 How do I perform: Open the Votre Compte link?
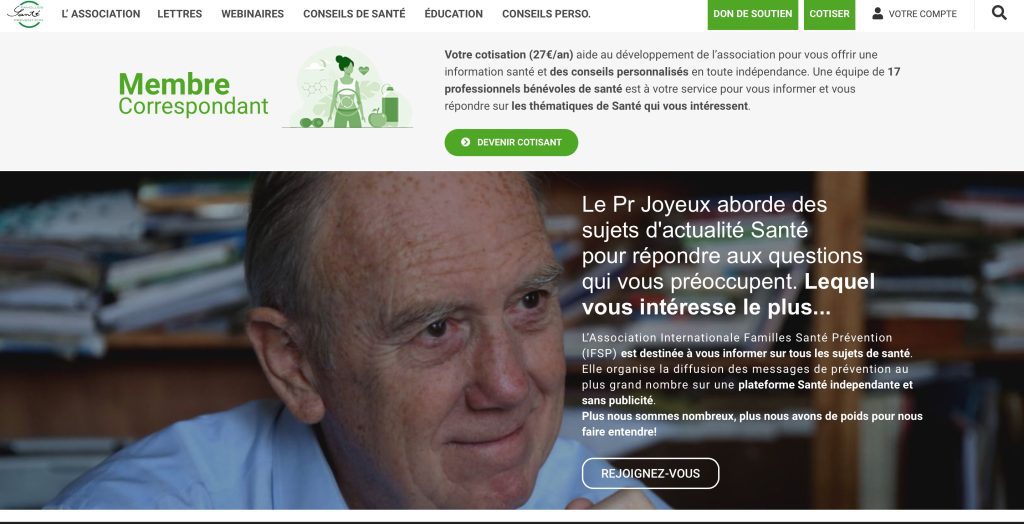click(914, 14)
